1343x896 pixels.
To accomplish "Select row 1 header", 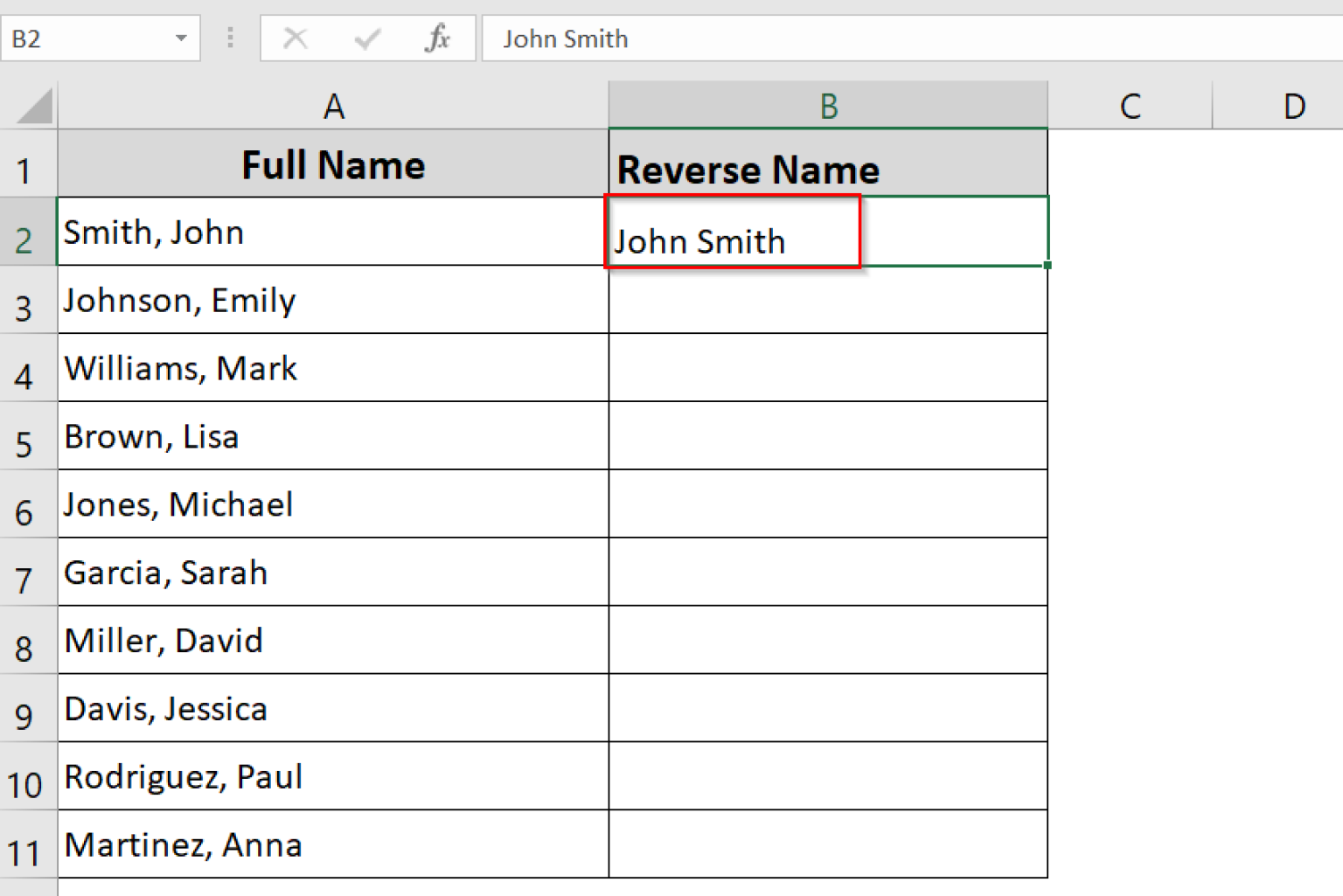I will tap(26, 164).
